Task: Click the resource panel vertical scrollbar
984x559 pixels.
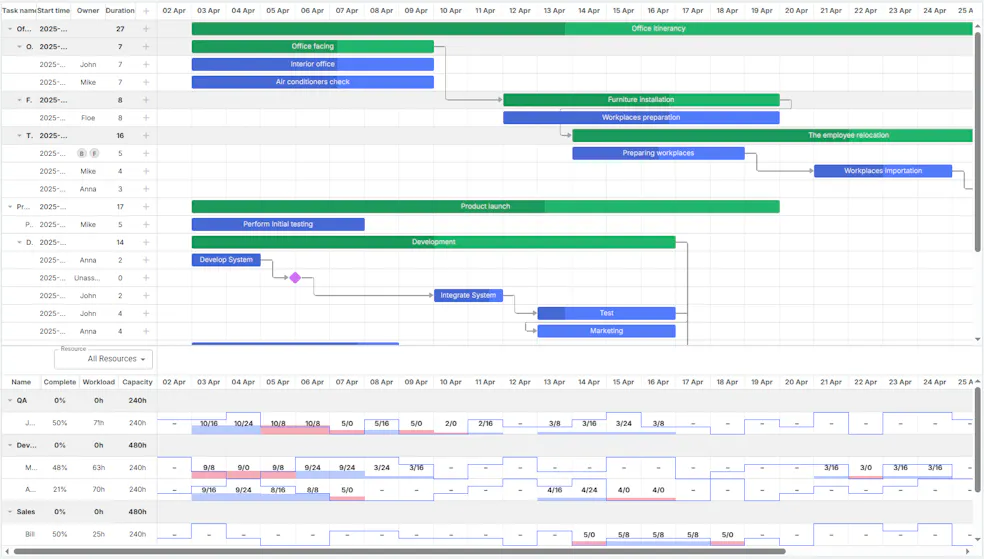Action: point(978,440)
